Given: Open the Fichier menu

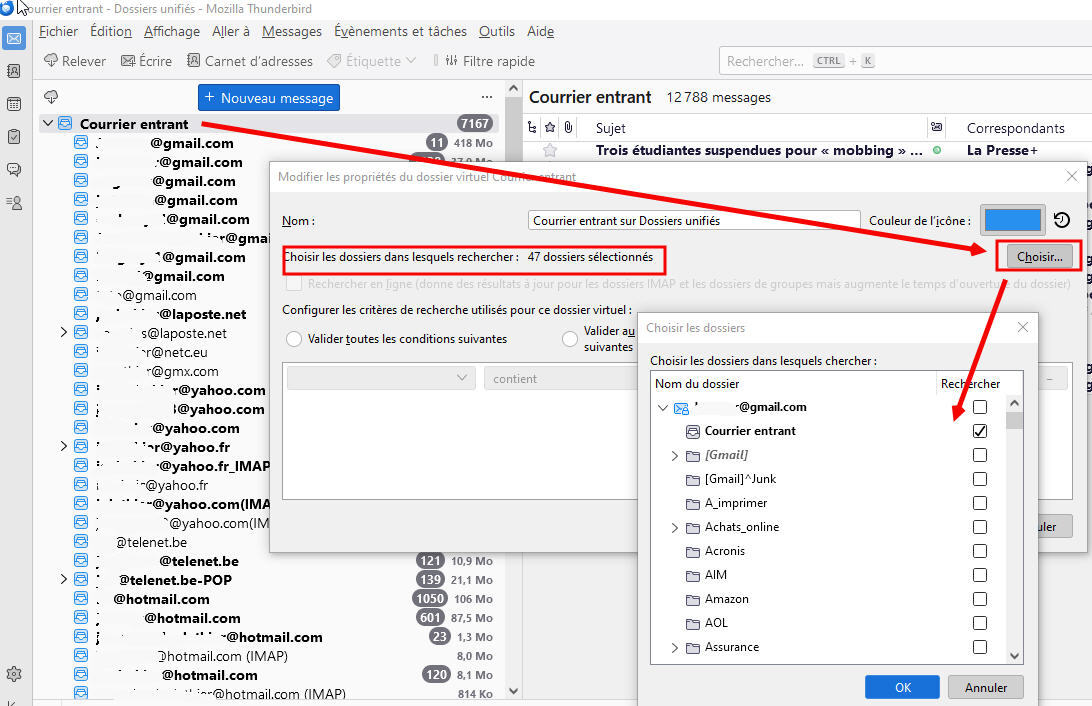Looking at the screenshot, I should [58, 31].
